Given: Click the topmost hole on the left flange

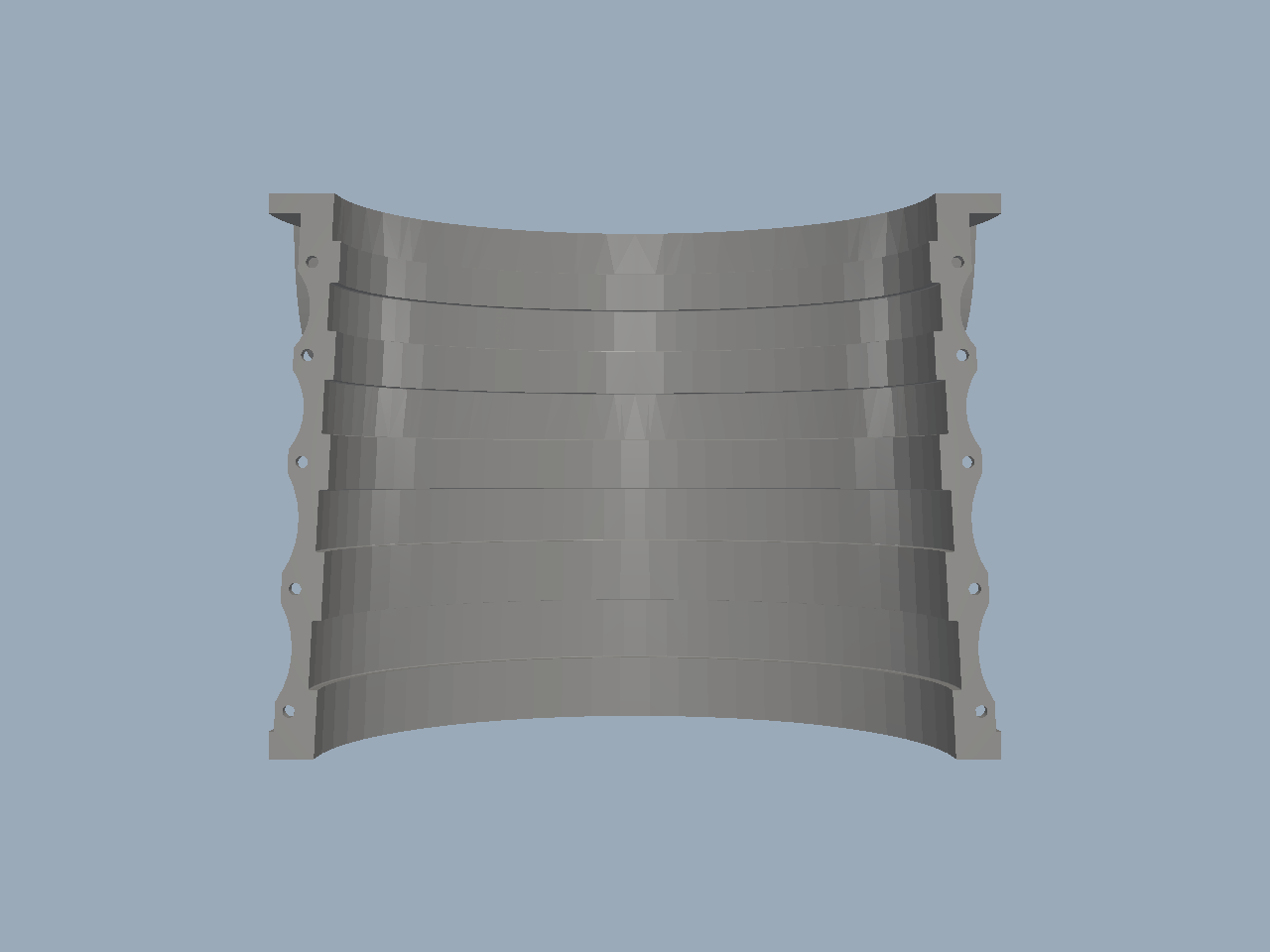Looking at the screenshot, I should coord(312,262).
